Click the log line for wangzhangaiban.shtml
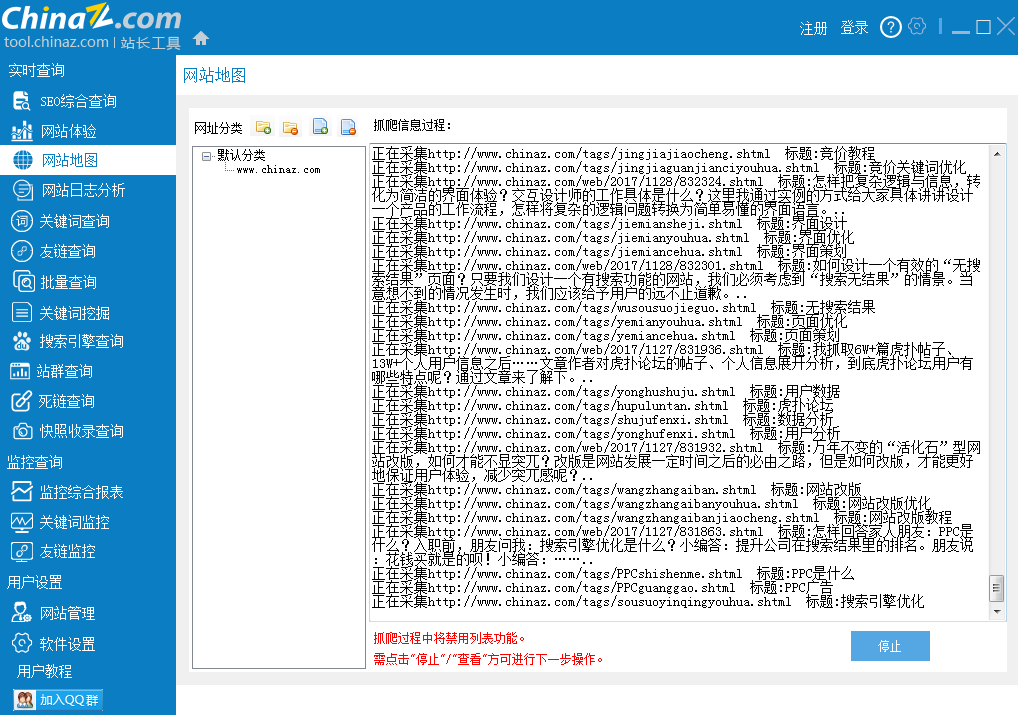 click(x=616, y=489)
